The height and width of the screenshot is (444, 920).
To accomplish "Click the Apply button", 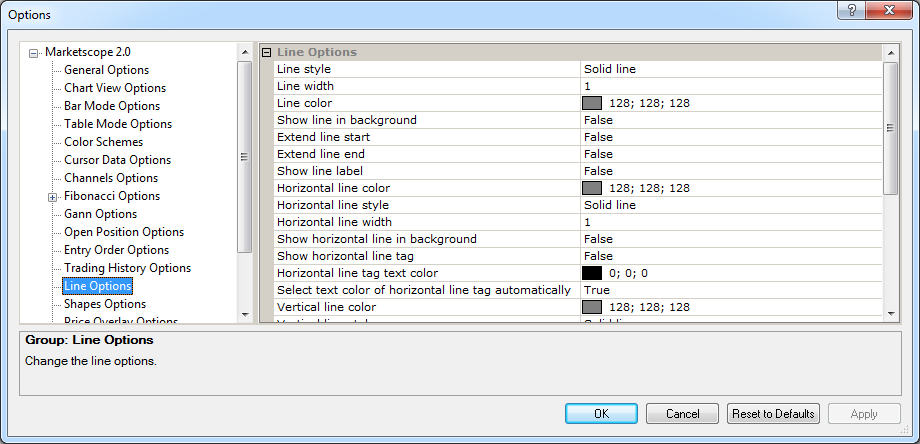I will click(x=864, y=414).
